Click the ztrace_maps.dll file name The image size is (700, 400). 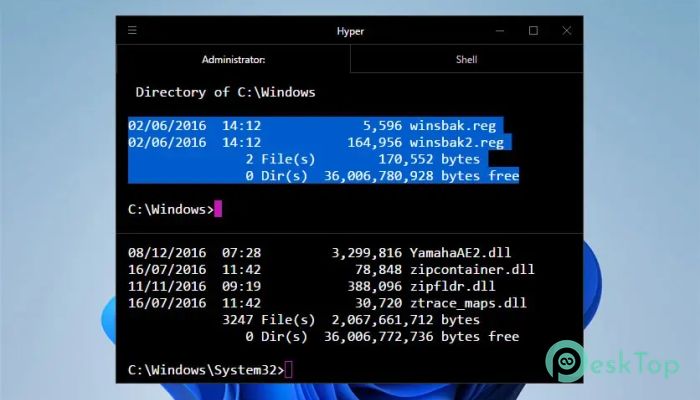point(468,303)
